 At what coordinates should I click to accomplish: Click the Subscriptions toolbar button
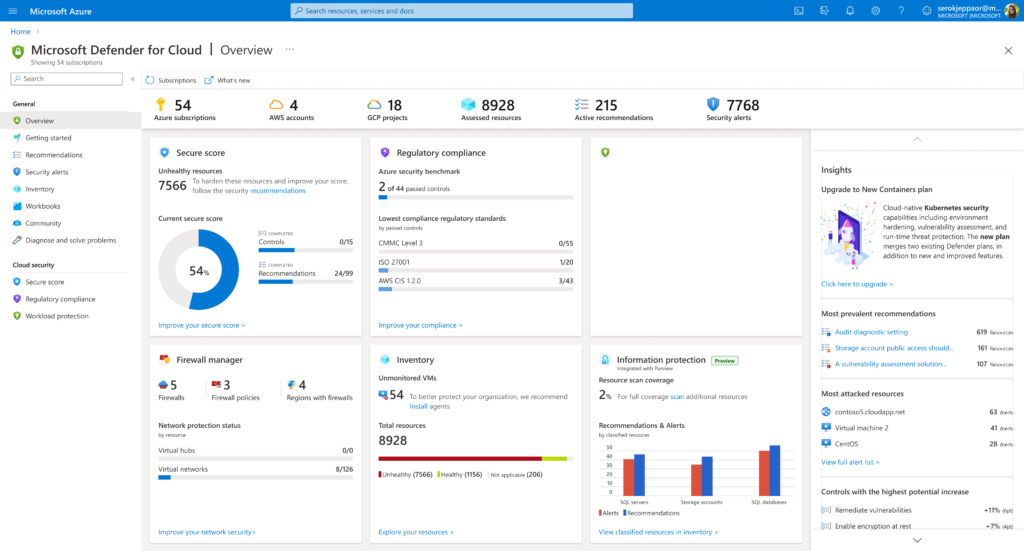click(x=170, y=80)
